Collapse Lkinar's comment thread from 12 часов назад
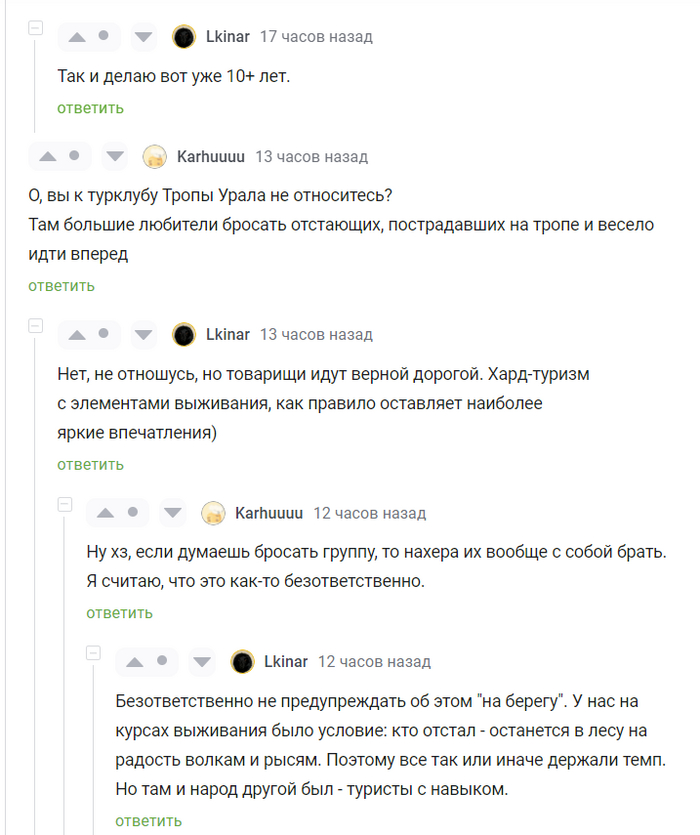This screenshot has height=835, width=700. (x=94, y=653)
